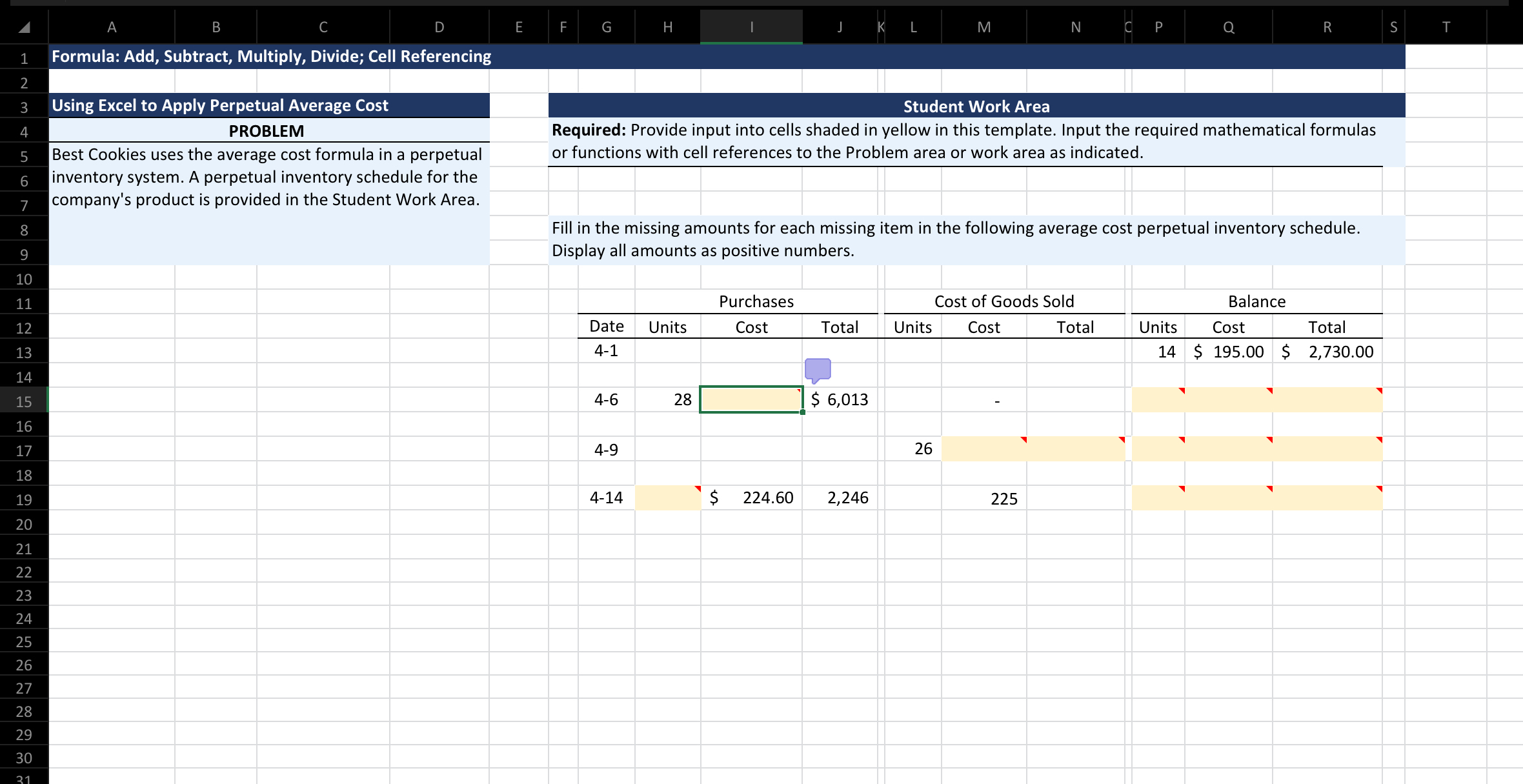This screenshot has width=1523, height=784.
Task: Select Balance Cost yellow cell on row 17
Action: coord(1228,448)
